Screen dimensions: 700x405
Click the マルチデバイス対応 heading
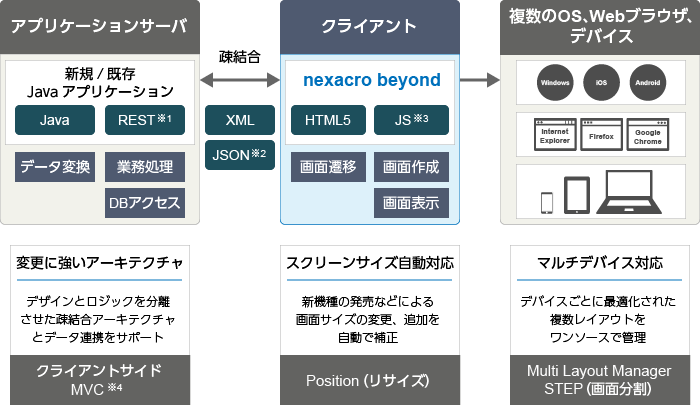click(600, 263)
